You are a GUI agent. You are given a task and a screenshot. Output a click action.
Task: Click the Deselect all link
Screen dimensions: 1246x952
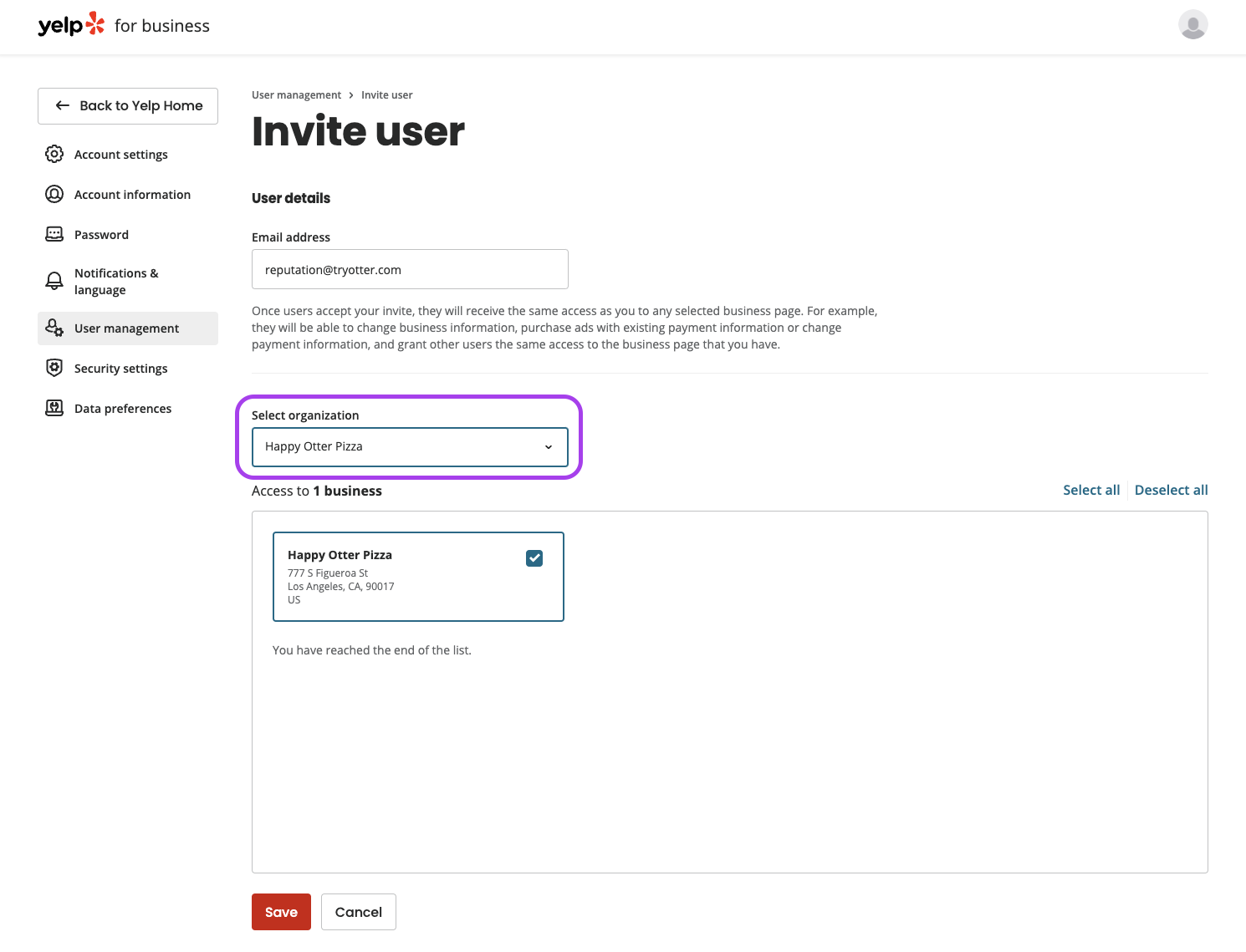[1171, 490]
